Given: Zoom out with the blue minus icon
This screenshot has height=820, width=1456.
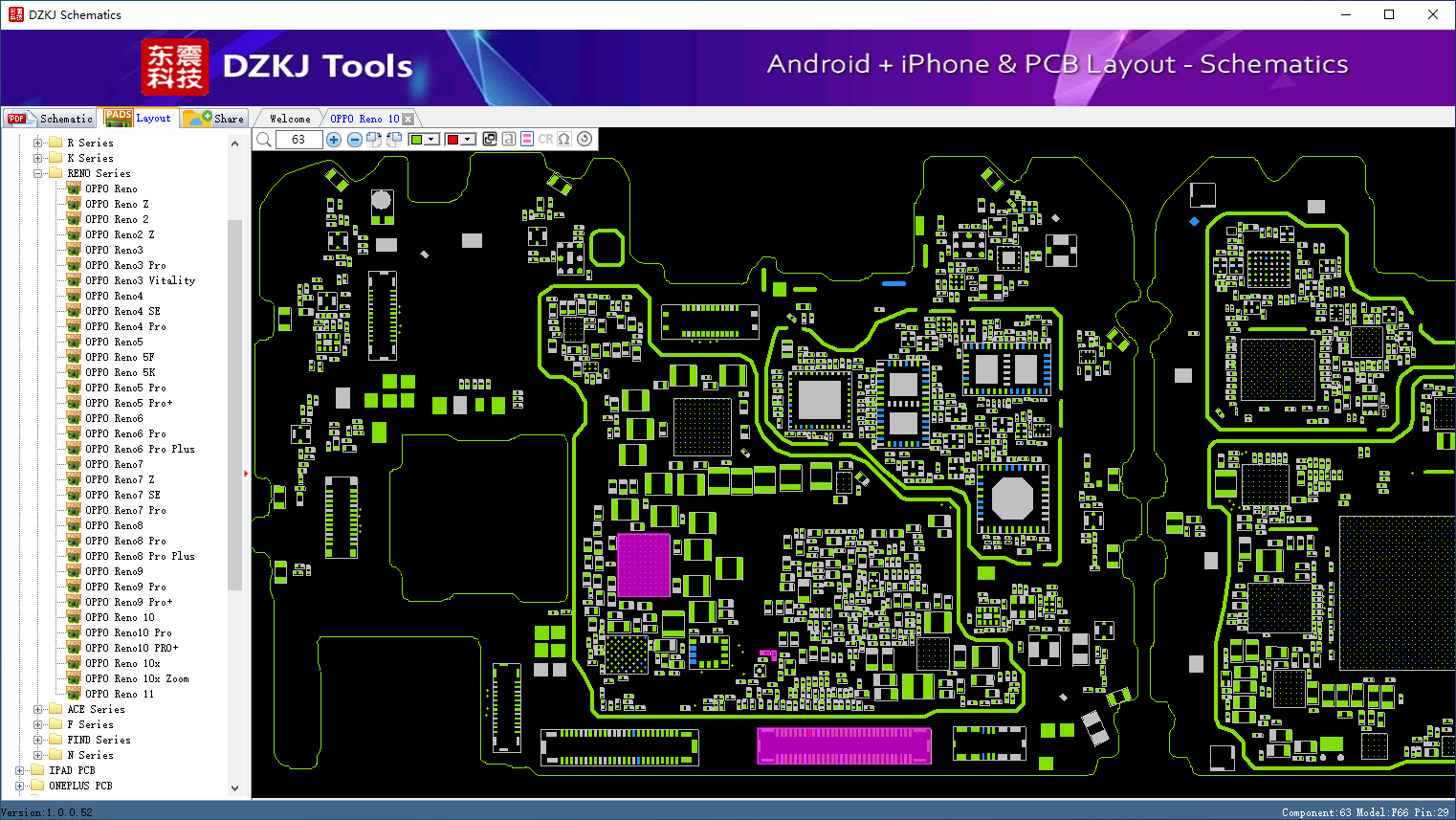Looking at the screenshot, I should (354, 140).
